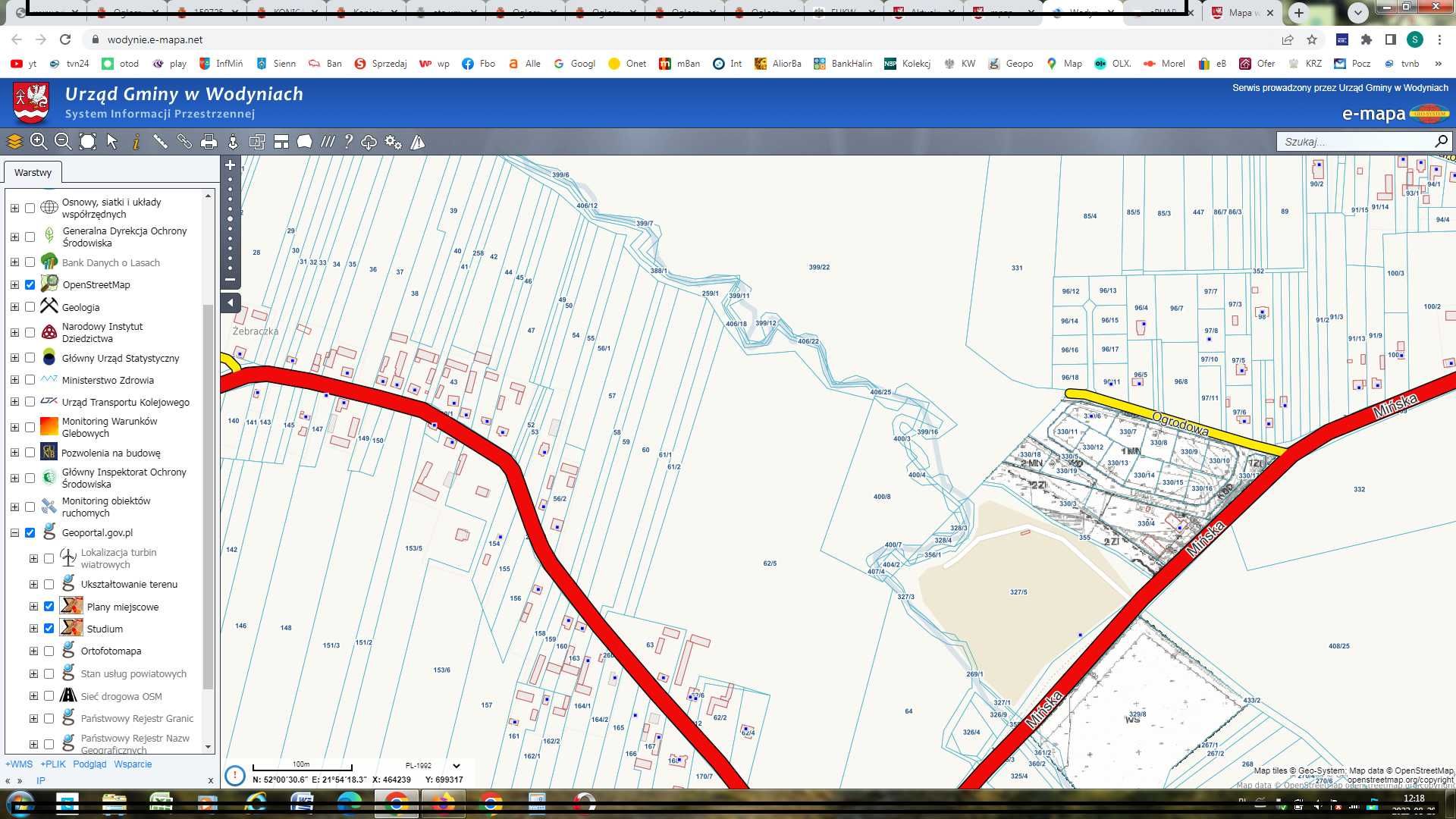Click the map zoom level slider dots

click(231, 223)
